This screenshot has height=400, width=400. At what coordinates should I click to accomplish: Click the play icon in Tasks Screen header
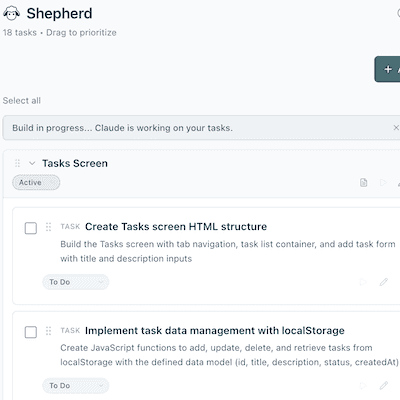click(x=383, y=182)
